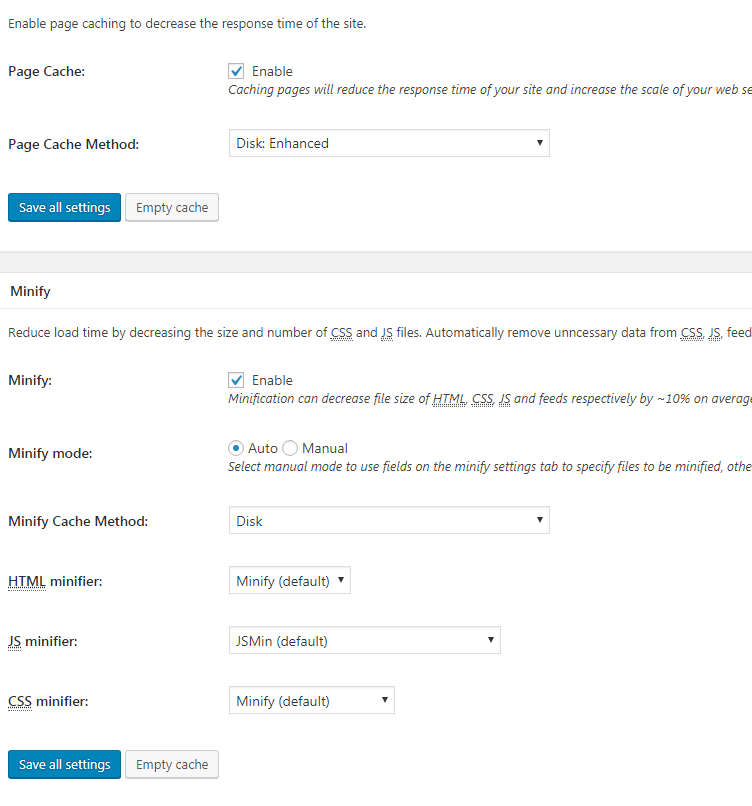Click the Page Cache Method dropdown arrow
The height and width of the screenshot is (806, 752).
(540, 143)
